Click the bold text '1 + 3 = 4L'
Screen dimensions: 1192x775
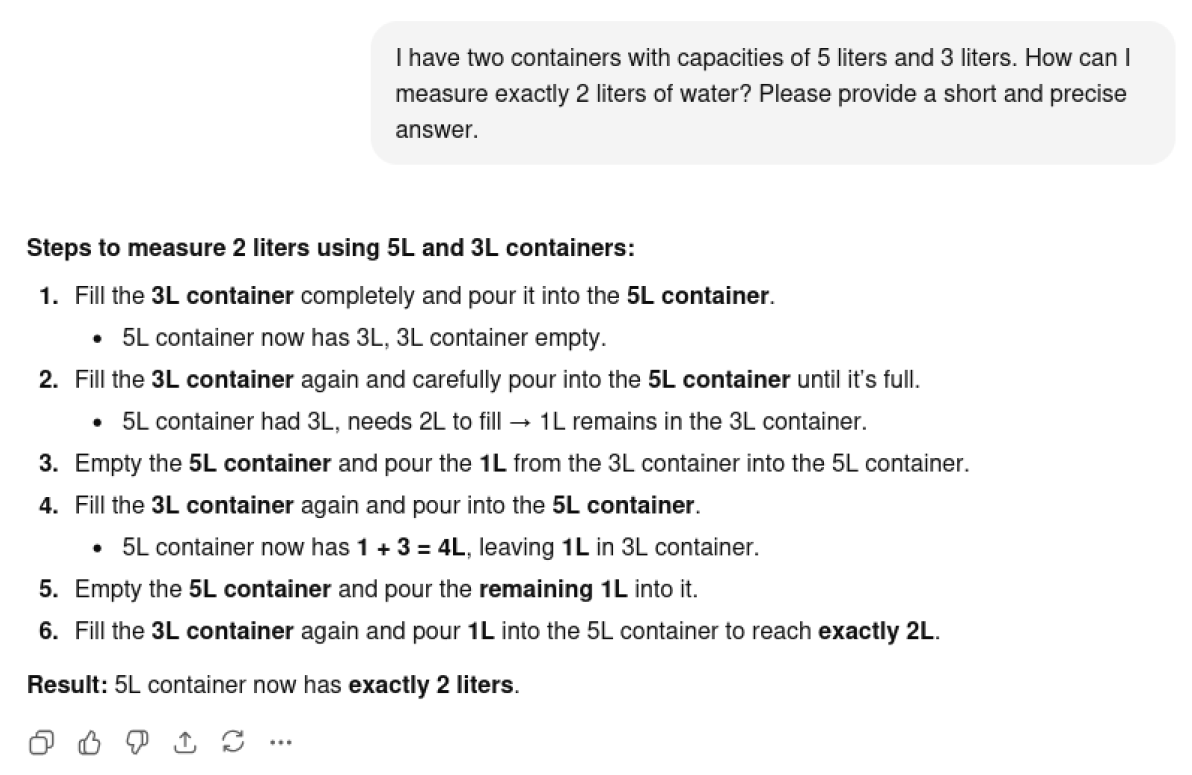pos(411,548)
